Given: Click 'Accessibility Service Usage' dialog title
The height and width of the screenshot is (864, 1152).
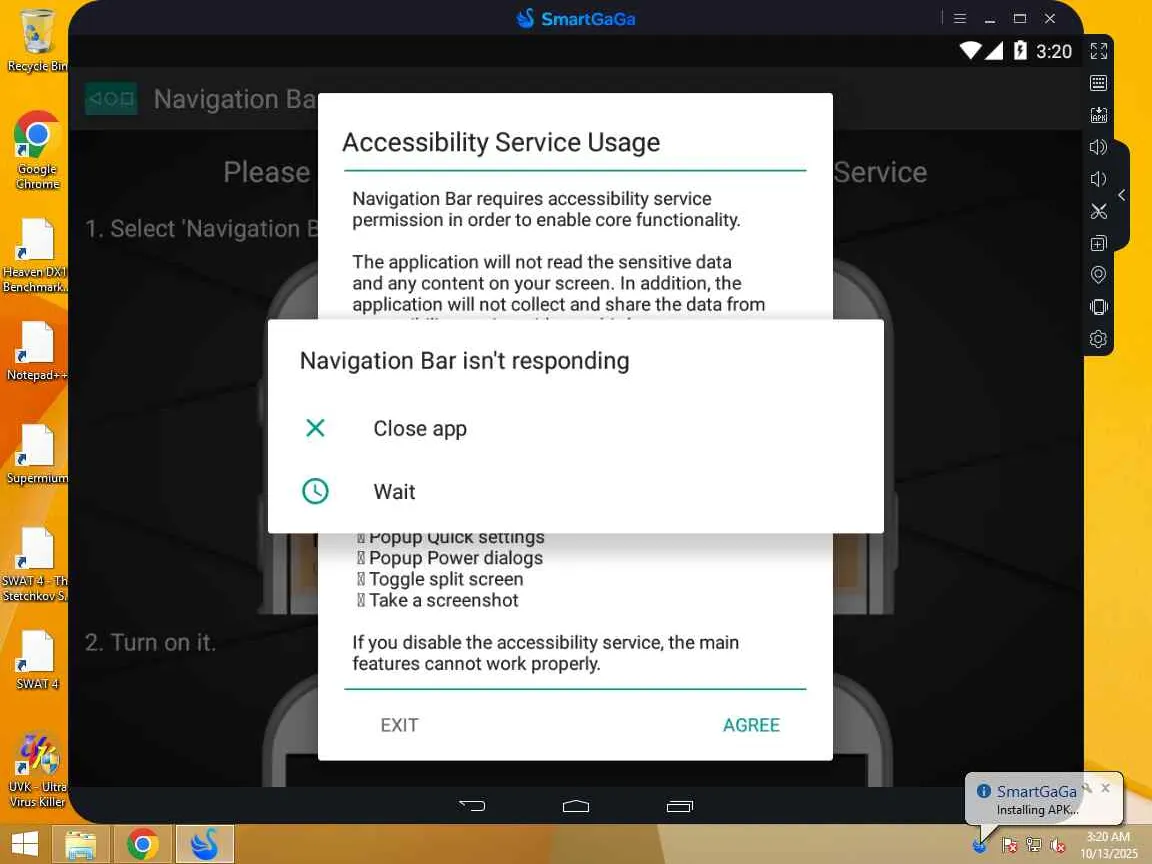Looking at the screenshot, I should (501, 143).
